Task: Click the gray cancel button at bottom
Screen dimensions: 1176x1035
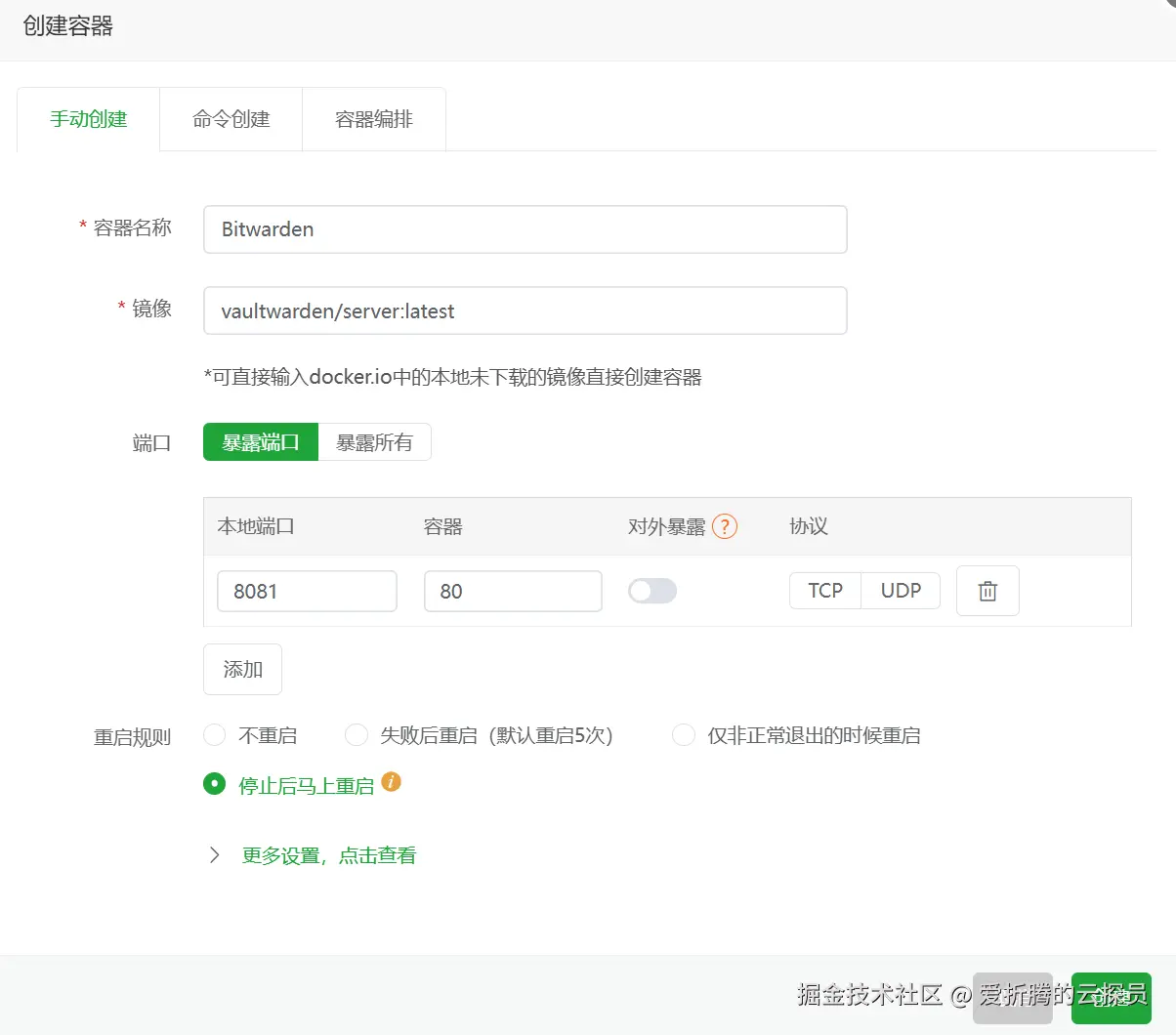Action: [1013, 998]
